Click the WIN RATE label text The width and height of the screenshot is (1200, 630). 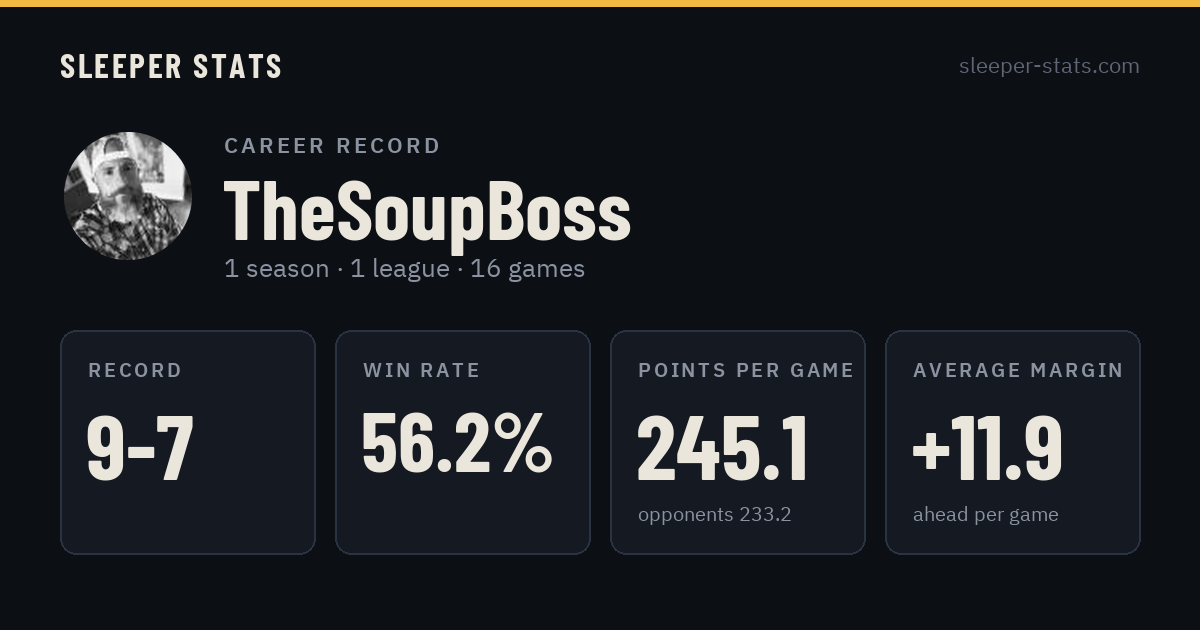422,371
